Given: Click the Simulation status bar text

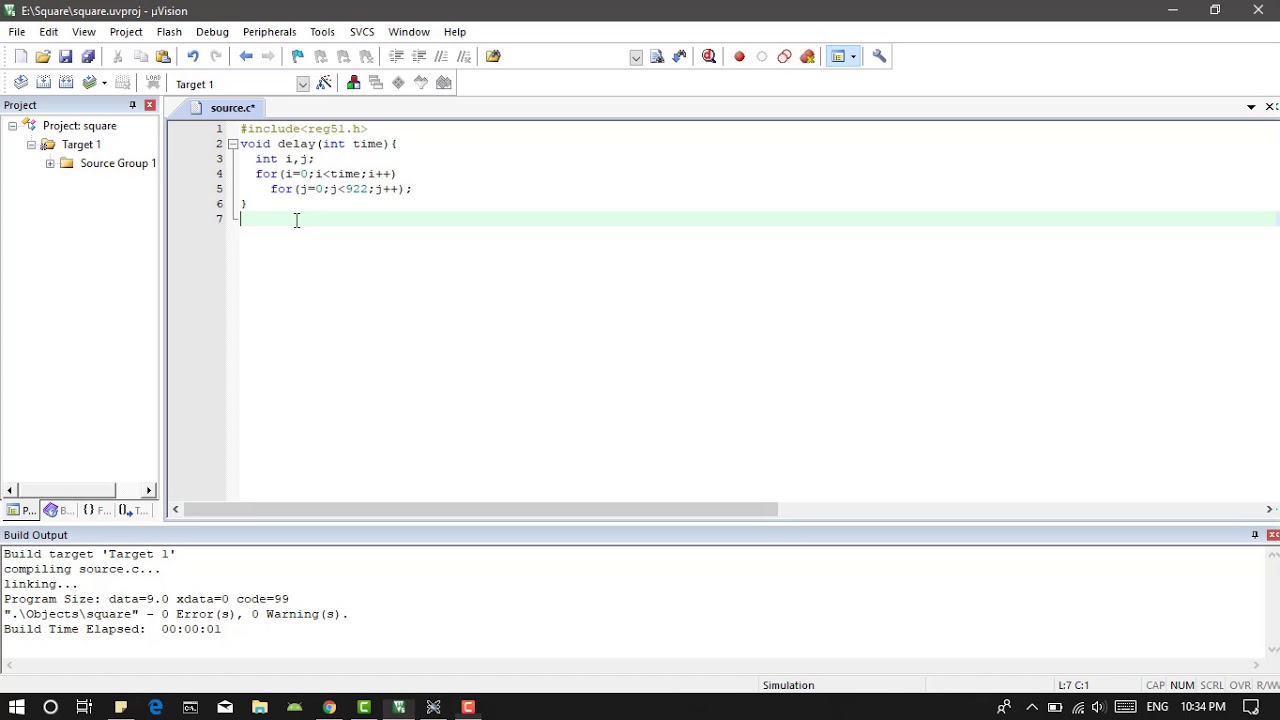Looking at the screenshot, I should click(788, 685).
